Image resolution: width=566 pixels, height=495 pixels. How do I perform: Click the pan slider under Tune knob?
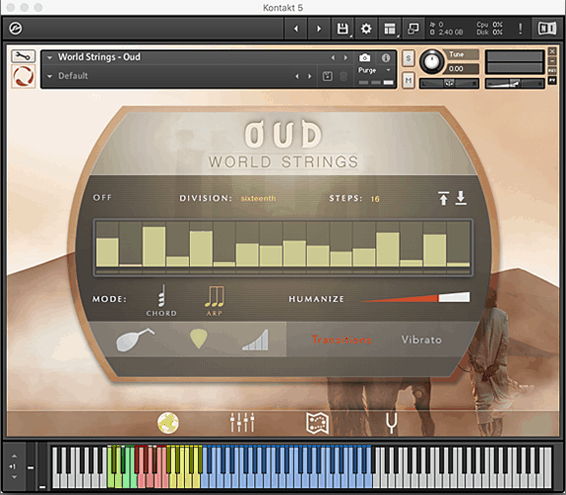click(449, 83)
